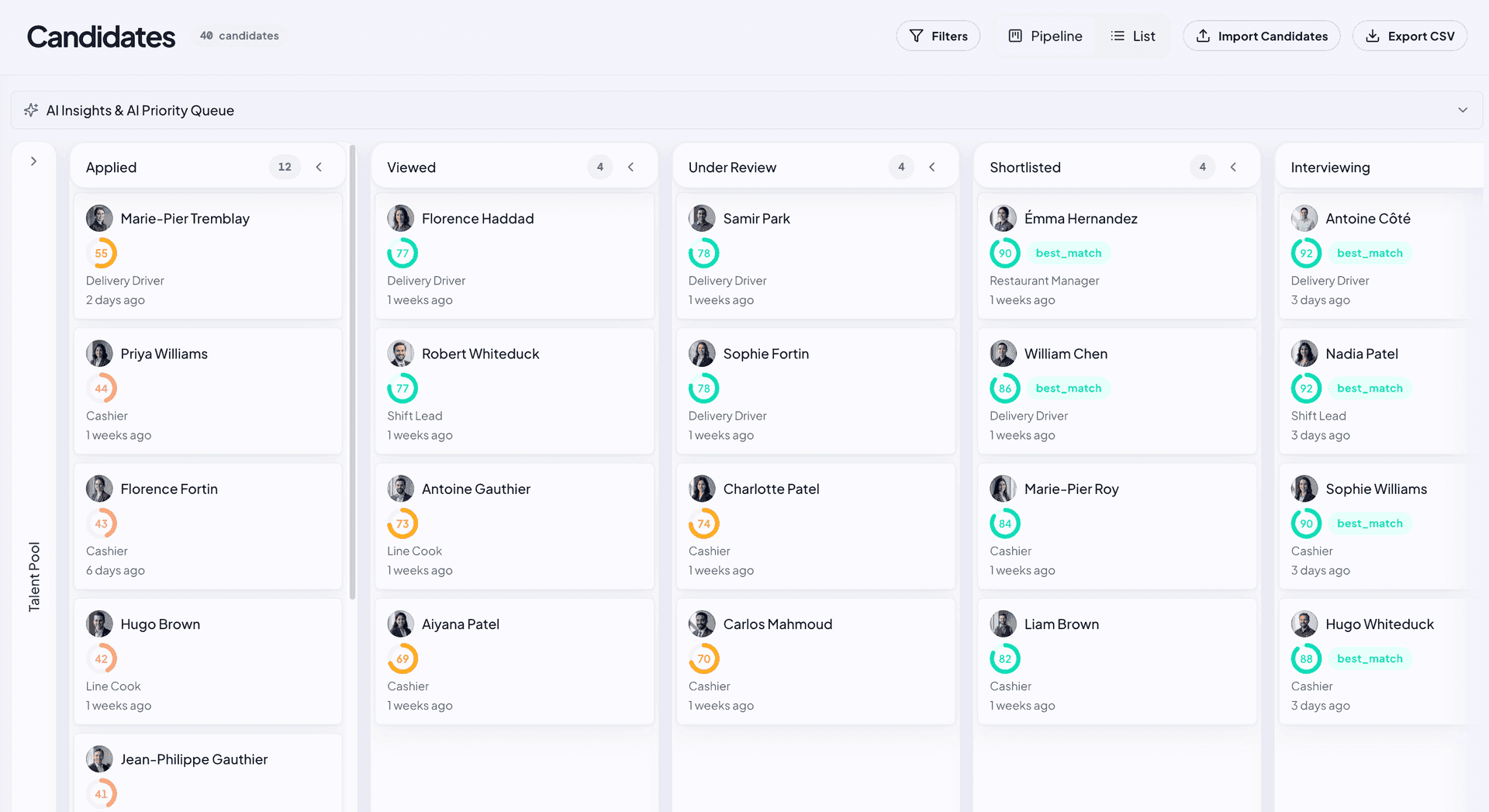Click William Chen's avatar photo
This screenshot has width=1489, height=812.
pyautogui.click(x=1003, y=354)
